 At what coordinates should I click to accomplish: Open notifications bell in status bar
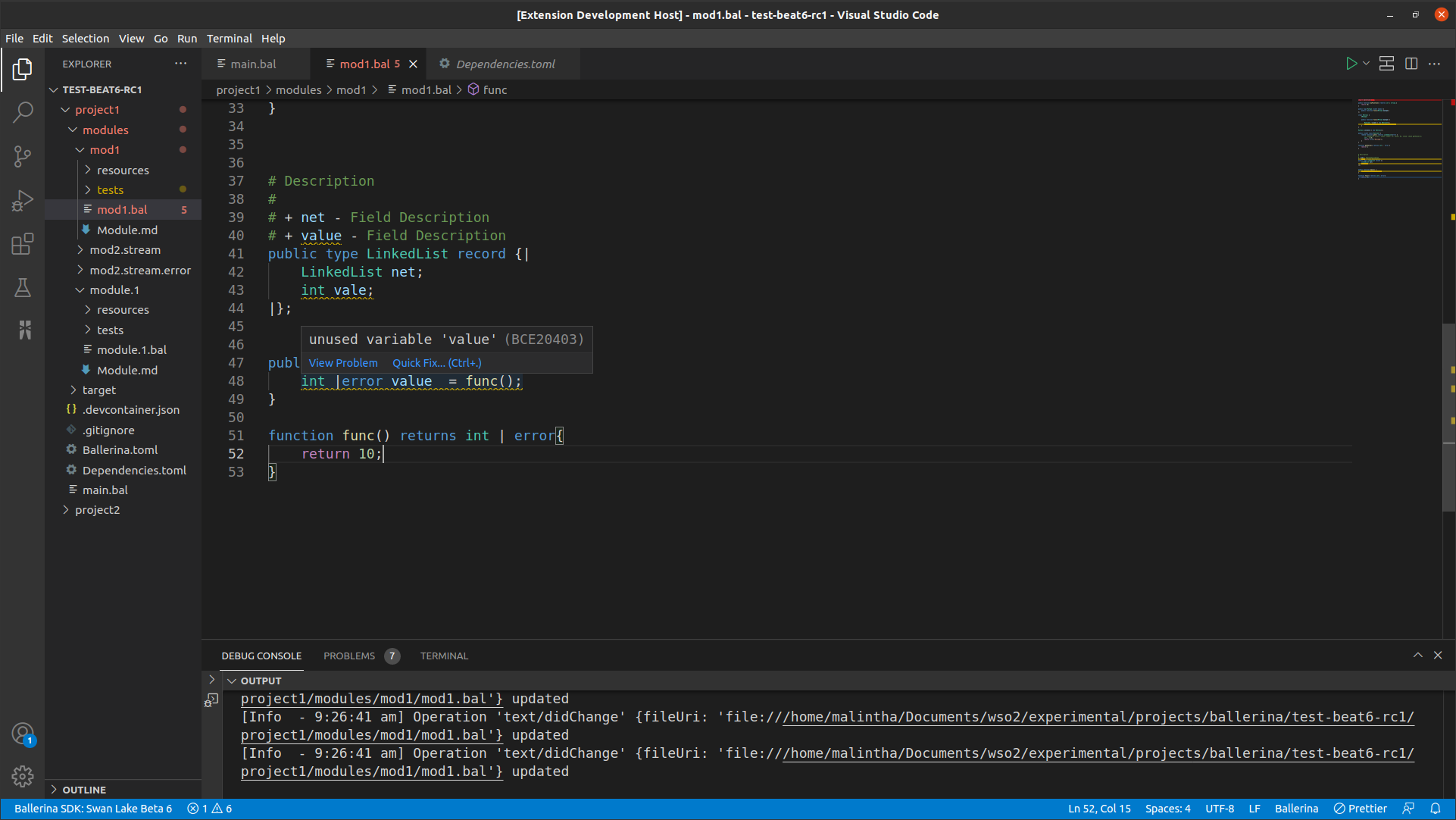(x=1435, y=809)
